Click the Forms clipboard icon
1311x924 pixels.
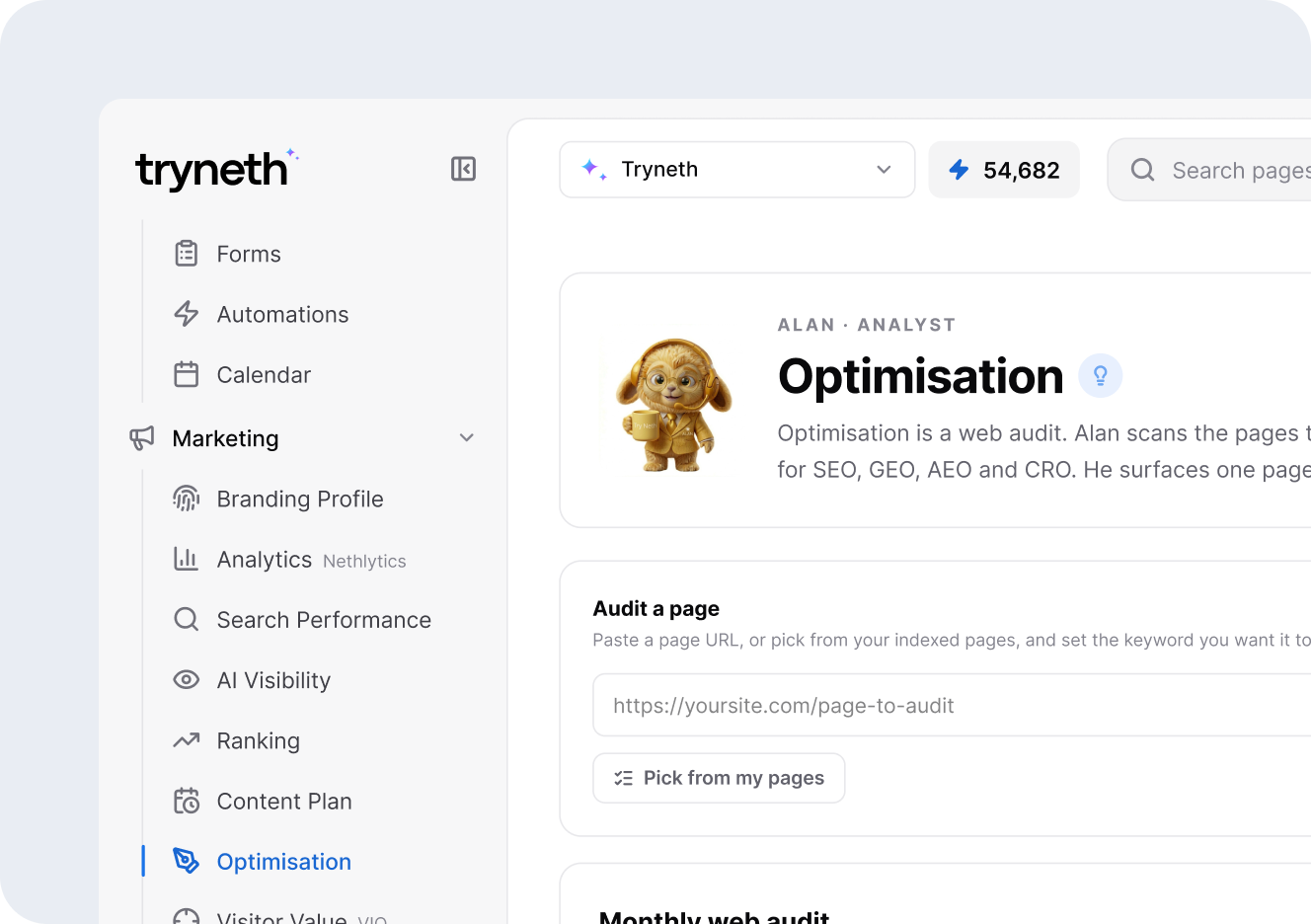click(186, 254)
